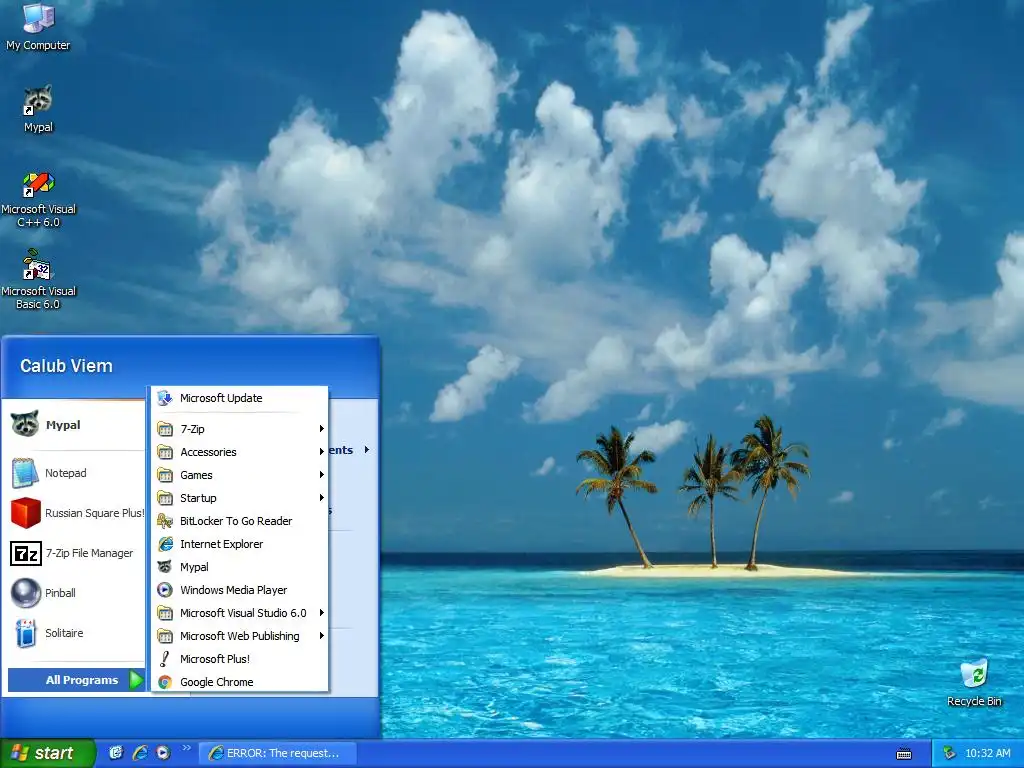The height and width of the screenshot is (768, 1024).
Task: Expand the 7-Zip program folder
Action: pos(240,429)
